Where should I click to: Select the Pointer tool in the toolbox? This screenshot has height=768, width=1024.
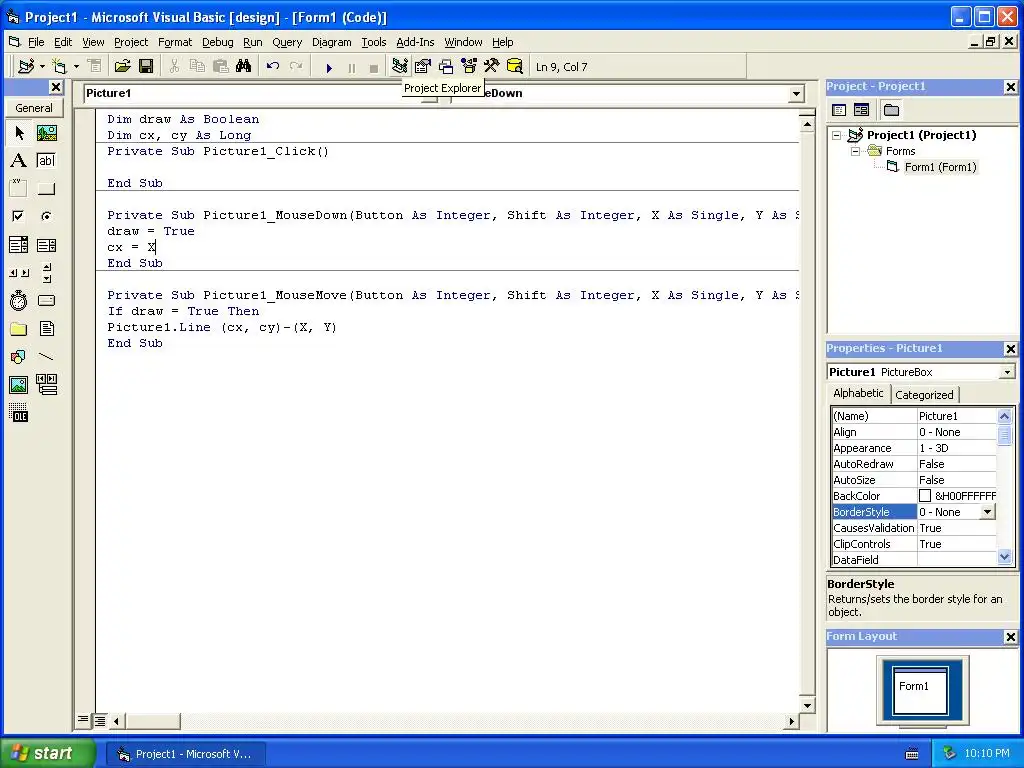pyautogui.click(x=19, y=133)
